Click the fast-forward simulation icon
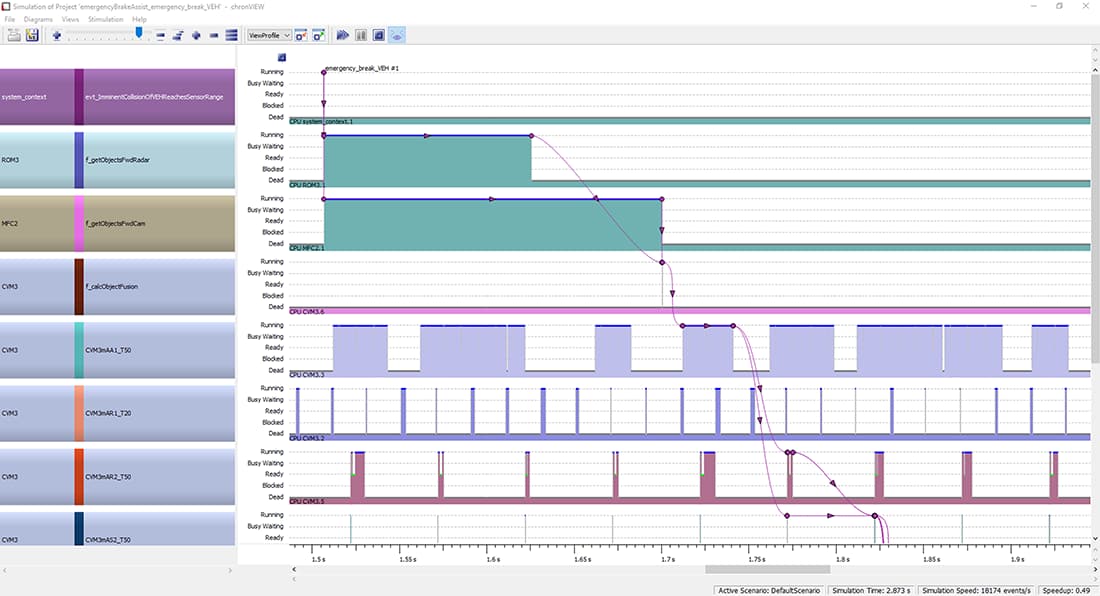The height and width of the screenshot is (596, 1100). (343, 35)
